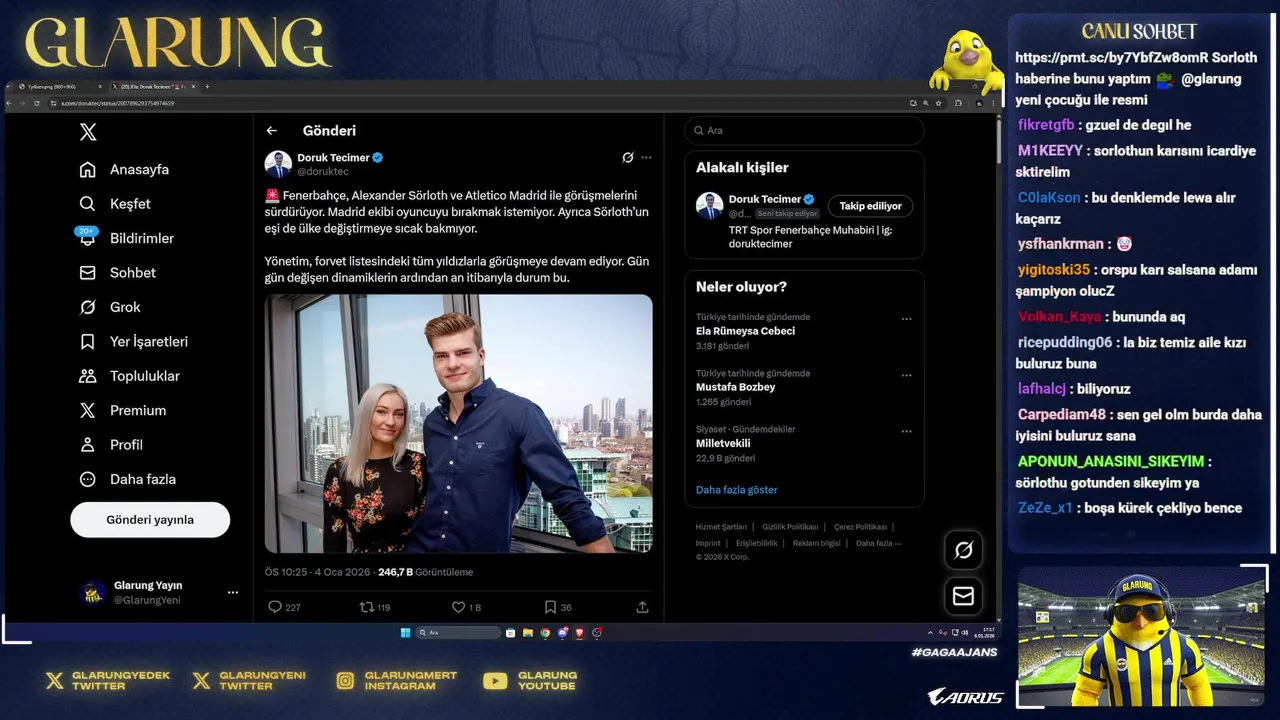Open Profil page

point(111,445)
